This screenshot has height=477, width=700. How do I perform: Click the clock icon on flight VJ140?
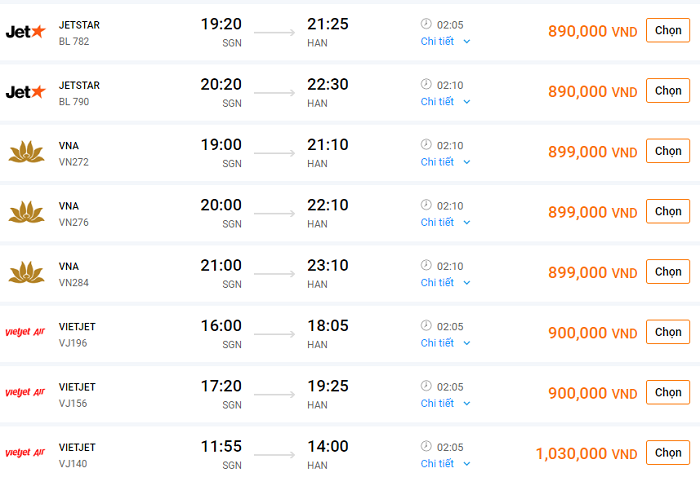pyautogui.click(x=426, y=446)
